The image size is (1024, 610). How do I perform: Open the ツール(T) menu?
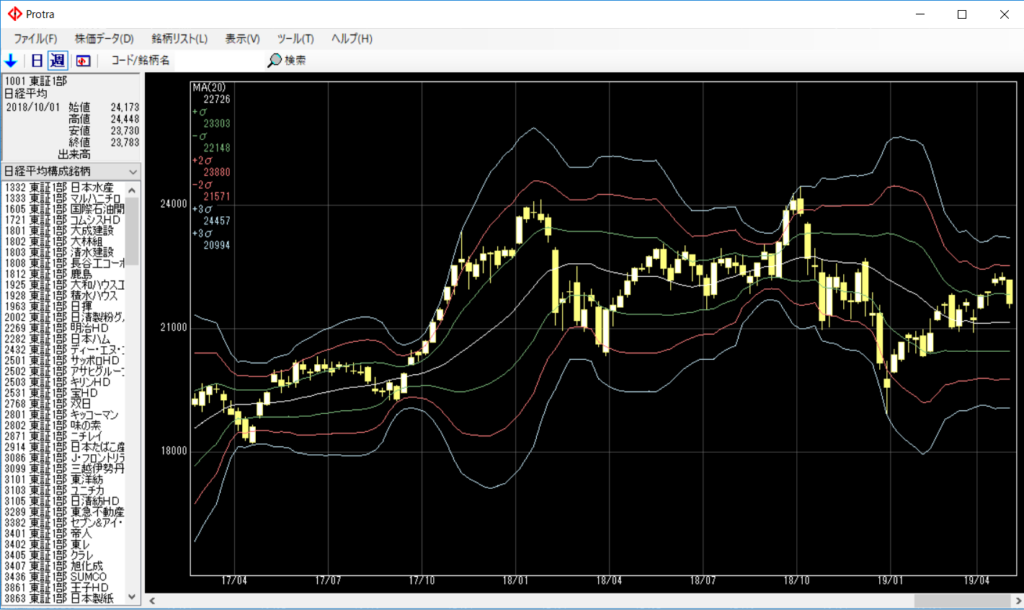click(x=294, y=38)
